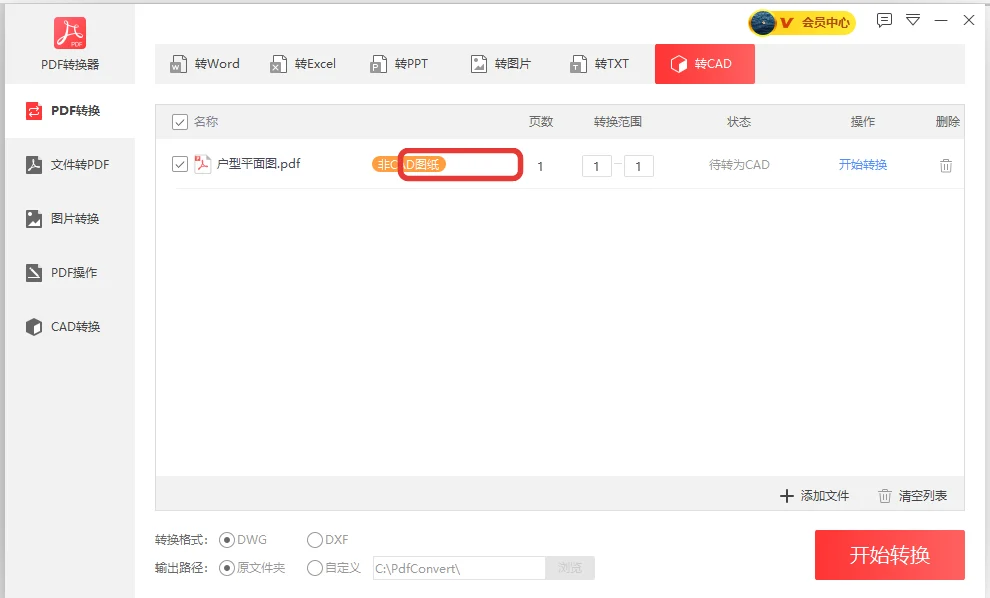990x598 pixels.
Task: Edit the end page range field
Action: (638, 166)
